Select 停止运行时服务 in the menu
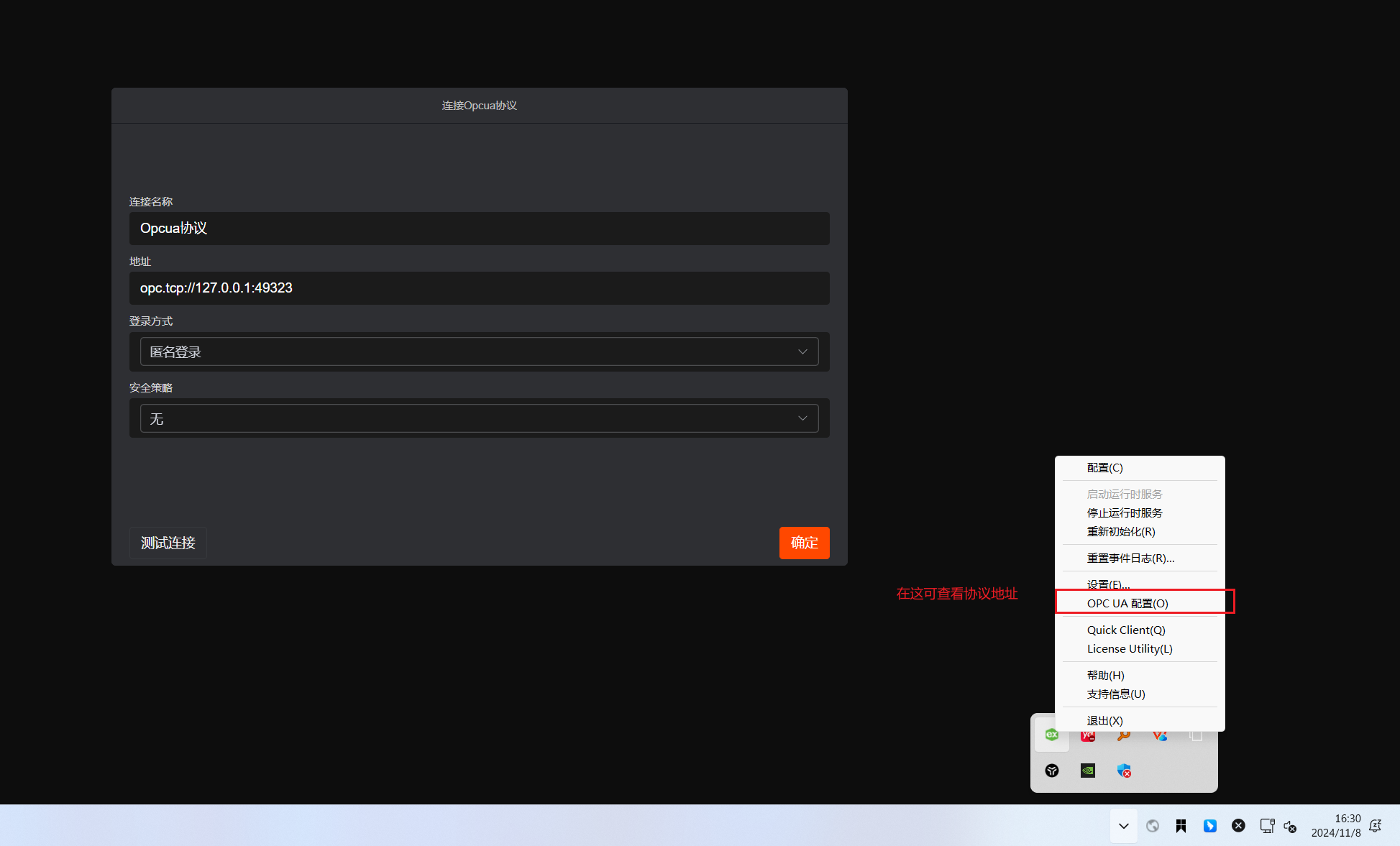Image resolution: width=1400 pixels, height=846 pixels. coord(1125,512)
